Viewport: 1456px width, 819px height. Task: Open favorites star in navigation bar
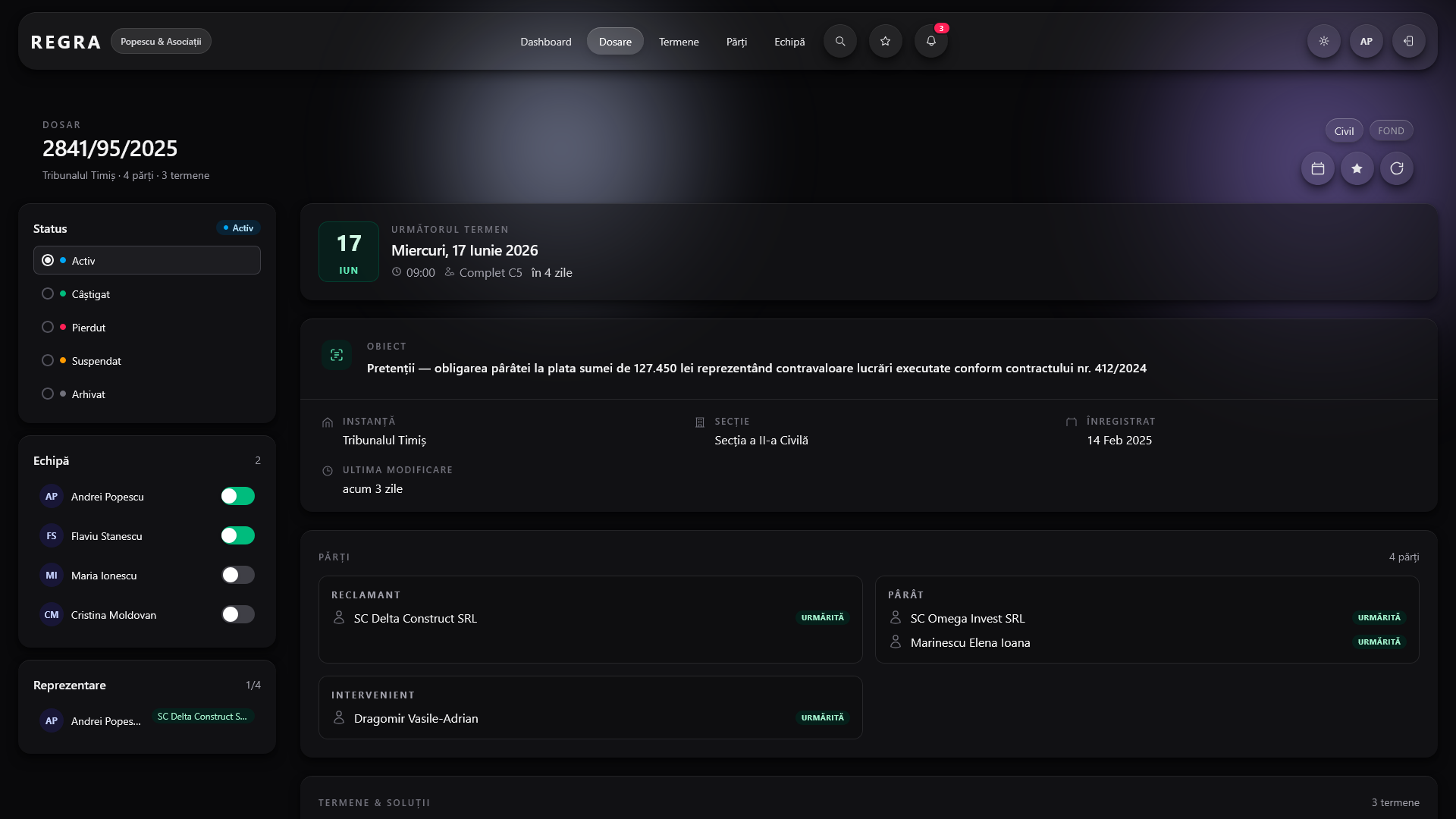coord(886,42)
